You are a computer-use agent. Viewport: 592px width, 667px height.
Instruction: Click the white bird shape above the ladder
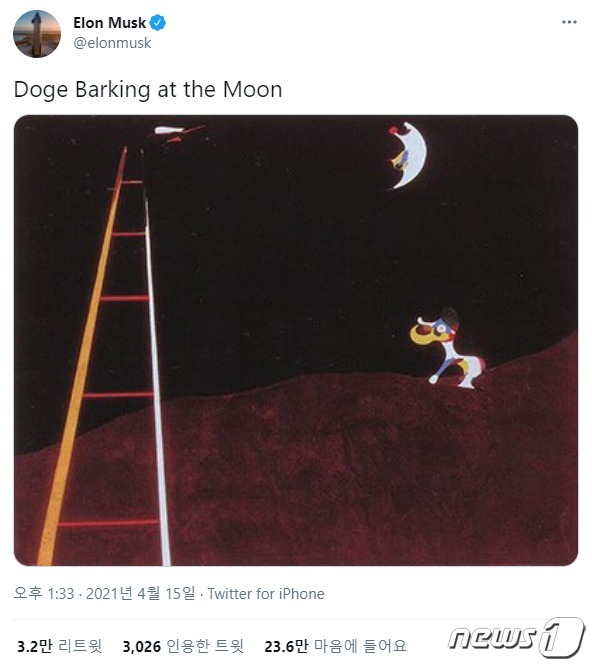click(169, 130)
